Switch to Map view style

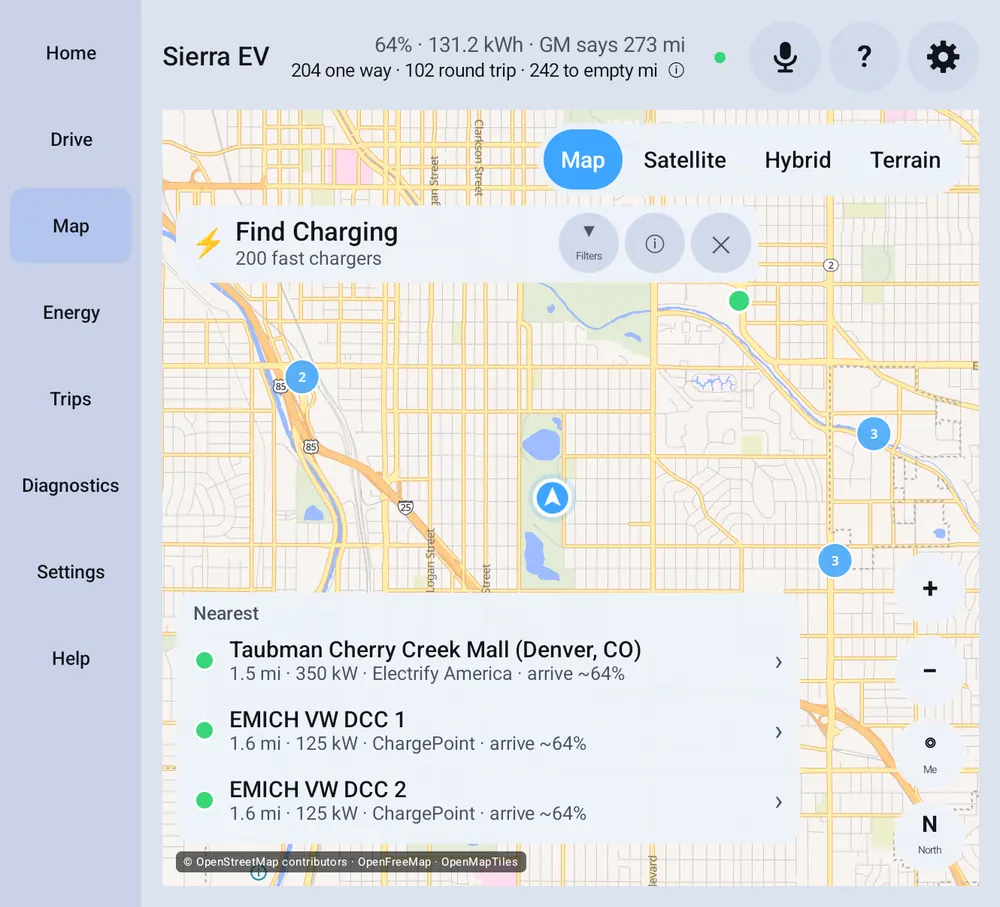(x=583, y=159)
